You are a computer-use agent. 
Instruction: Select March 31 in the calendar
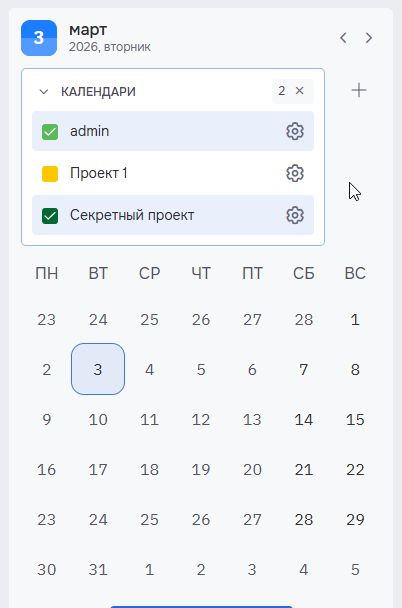[x=98, y=570]
